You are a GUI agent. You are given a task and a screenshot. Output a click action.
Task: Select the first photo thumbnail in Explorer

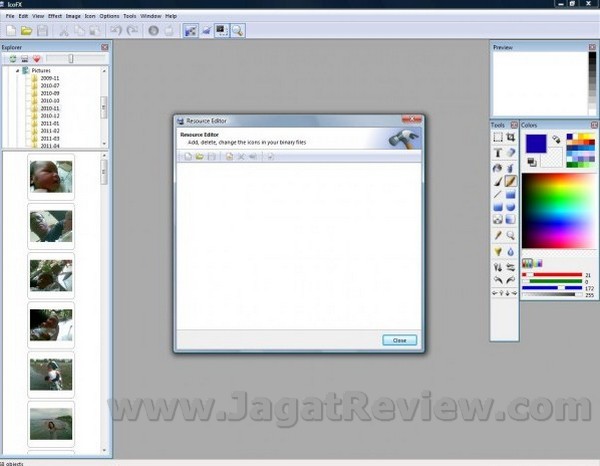pyautogui.click(x=50, y=177)
